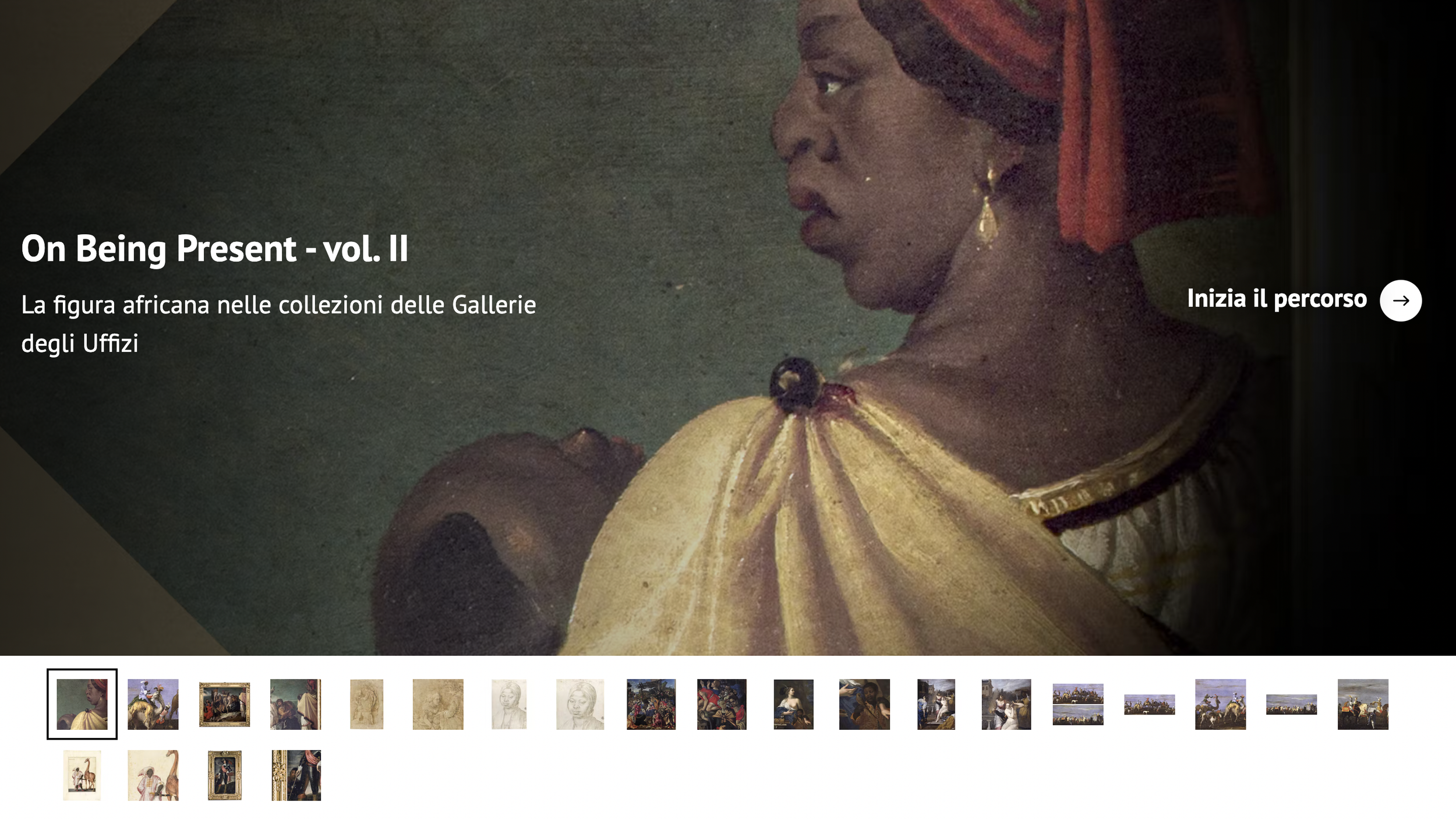The image size is (1456, 819).
Task: Select the thumbnail of the tall beige sketch
Action: 367,704
